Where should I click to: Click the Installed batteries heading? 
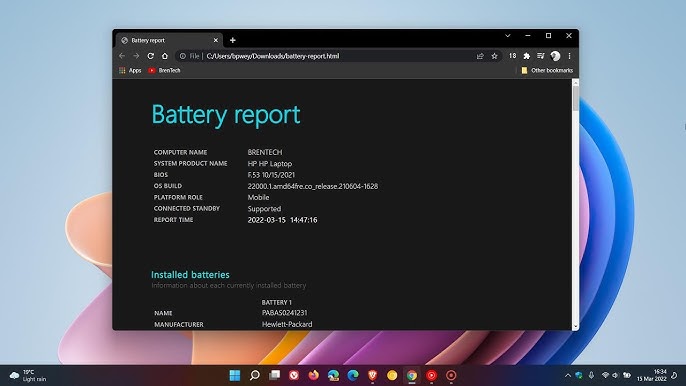[x=190, y=275]
